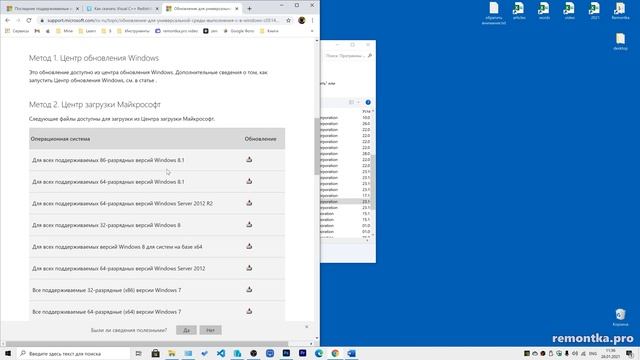Click the taskbar clock
Screen dimensions: 640x360
pyautogui.click(x=611, y=353)
